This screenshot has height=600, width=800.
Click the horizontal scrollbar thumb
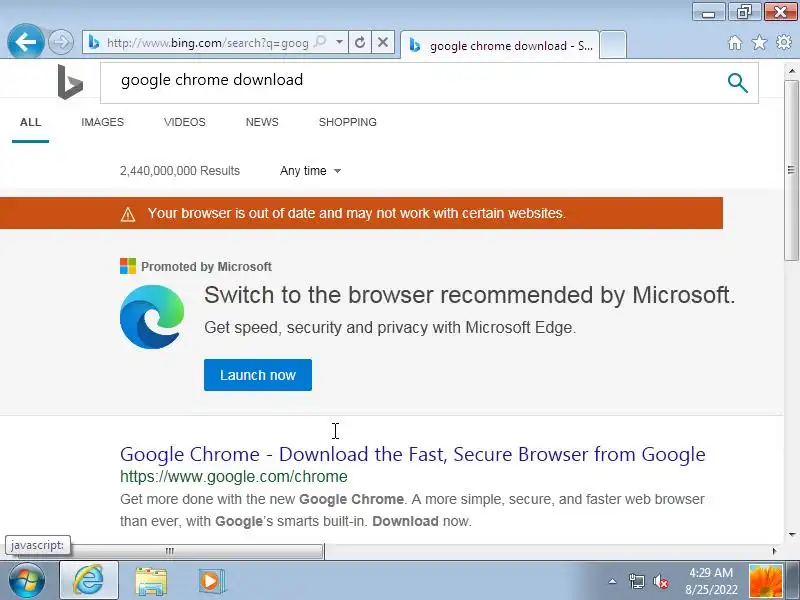click(169, 551)
